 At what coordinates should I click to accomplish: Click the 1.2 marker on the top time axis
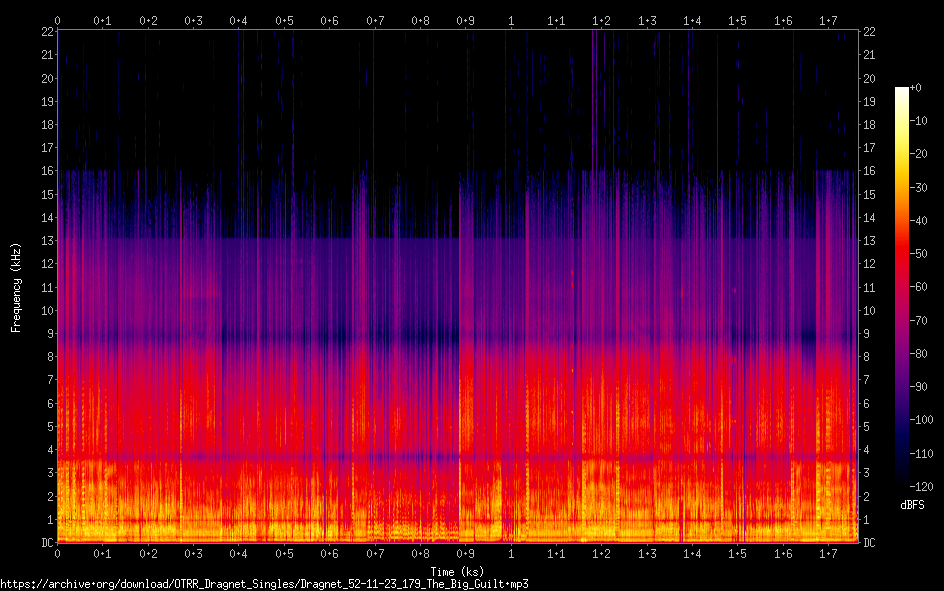601,20
